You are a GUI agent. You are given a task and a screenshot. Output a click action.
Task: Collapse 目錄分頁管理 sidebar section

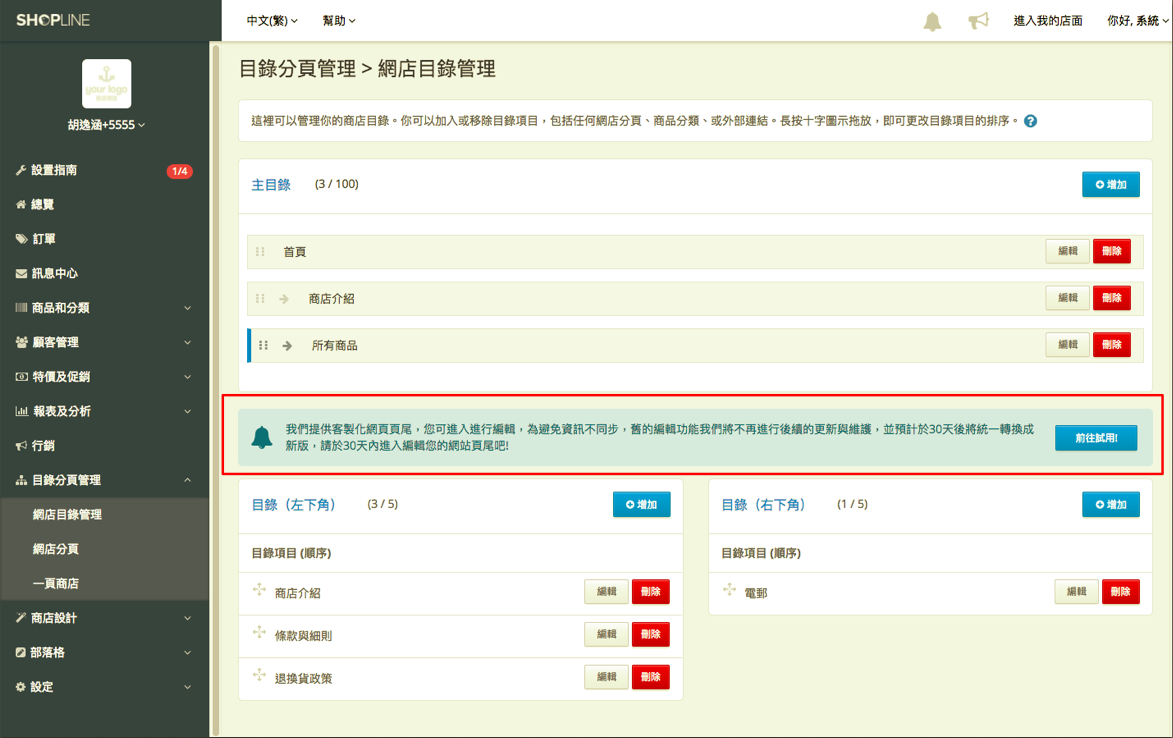[104, 480]
